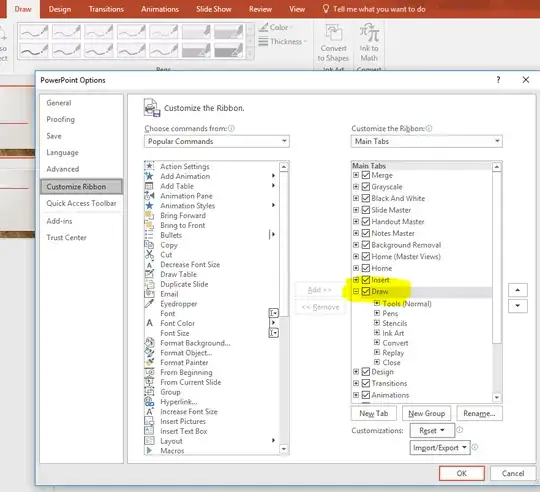Uncheck the Merge tab checkbox
540x492 pixels.
pos(366,175)
